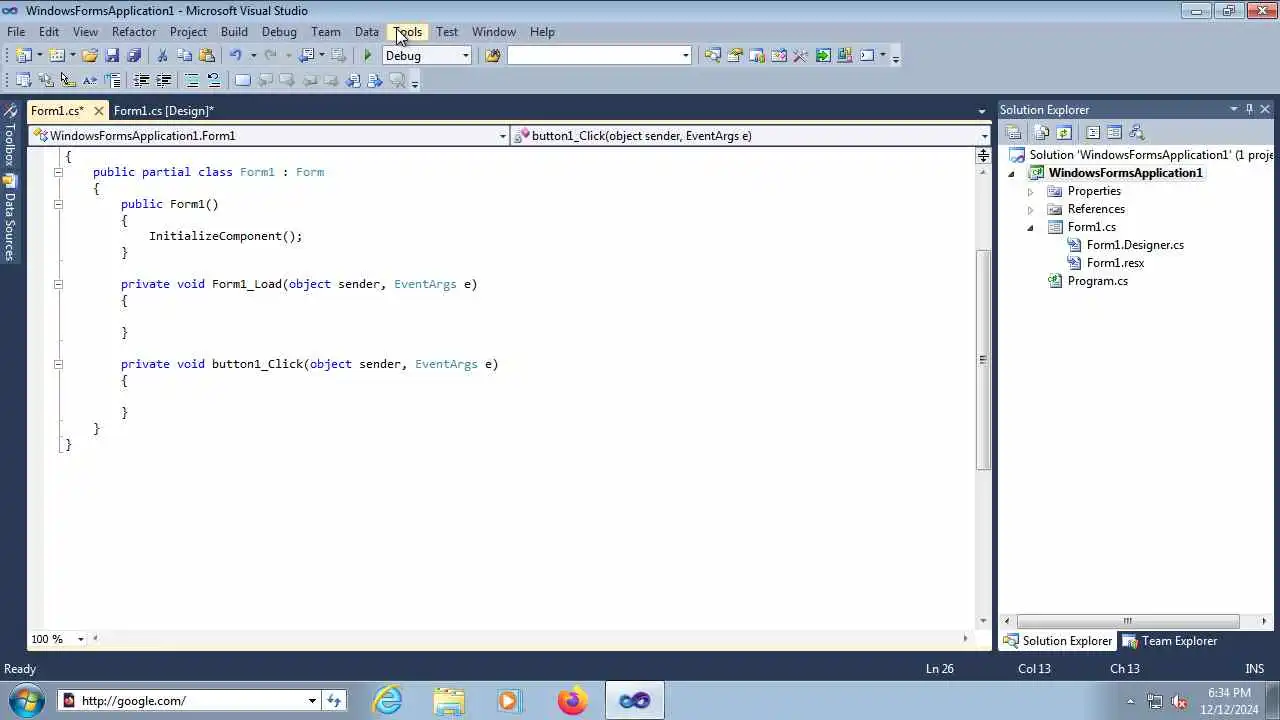This screenshot has height=720, width=1280.
Task: Click the Visual Studio taskbar icon
Action: click(x=635, y=701)
